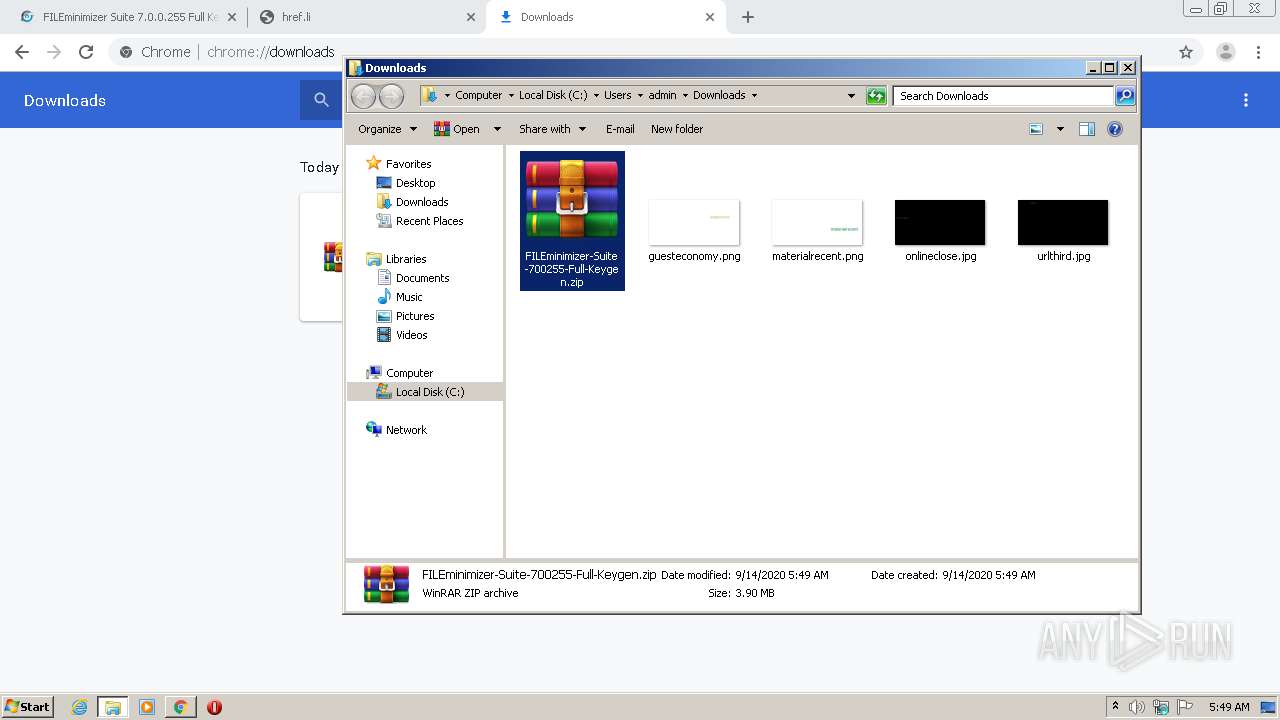Click Users in address breadcrumb
Image resolution: width=1280 pixels, height=720 pixels.
617,95
